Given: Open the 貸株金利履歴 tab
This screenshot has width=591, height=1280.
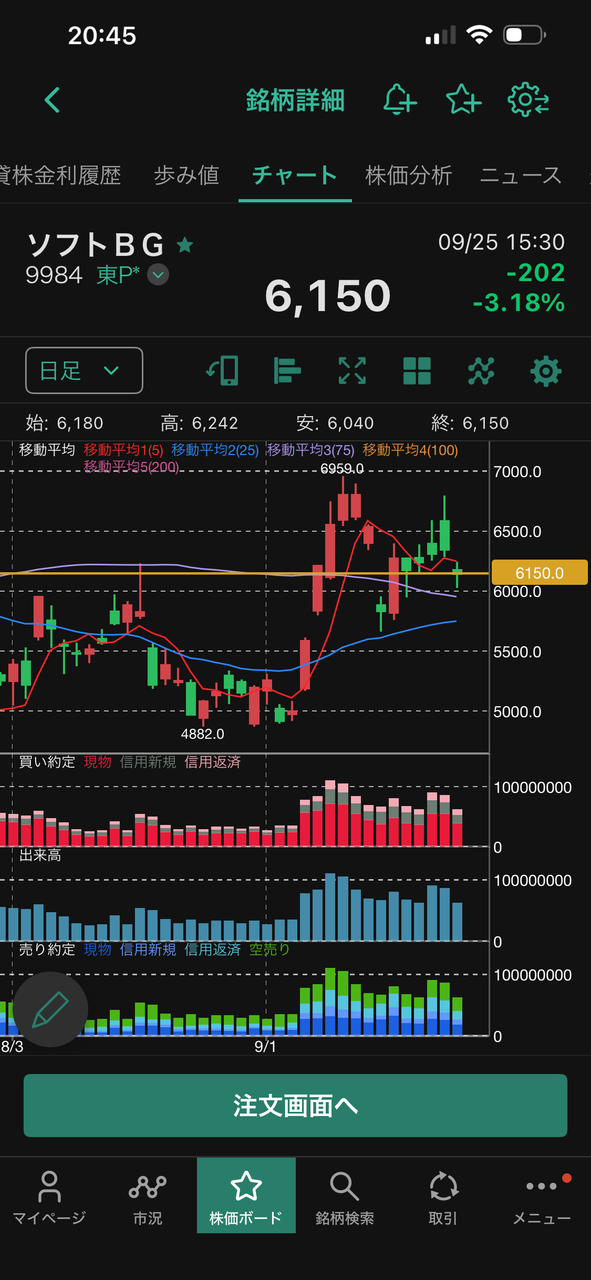Looking at the screenshot, I should 60,175.
